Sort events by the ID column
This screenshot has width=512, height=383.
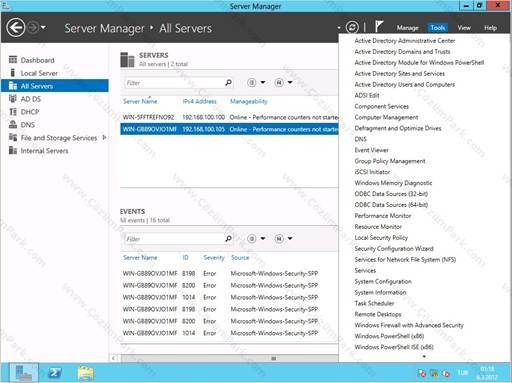[185, 257]
